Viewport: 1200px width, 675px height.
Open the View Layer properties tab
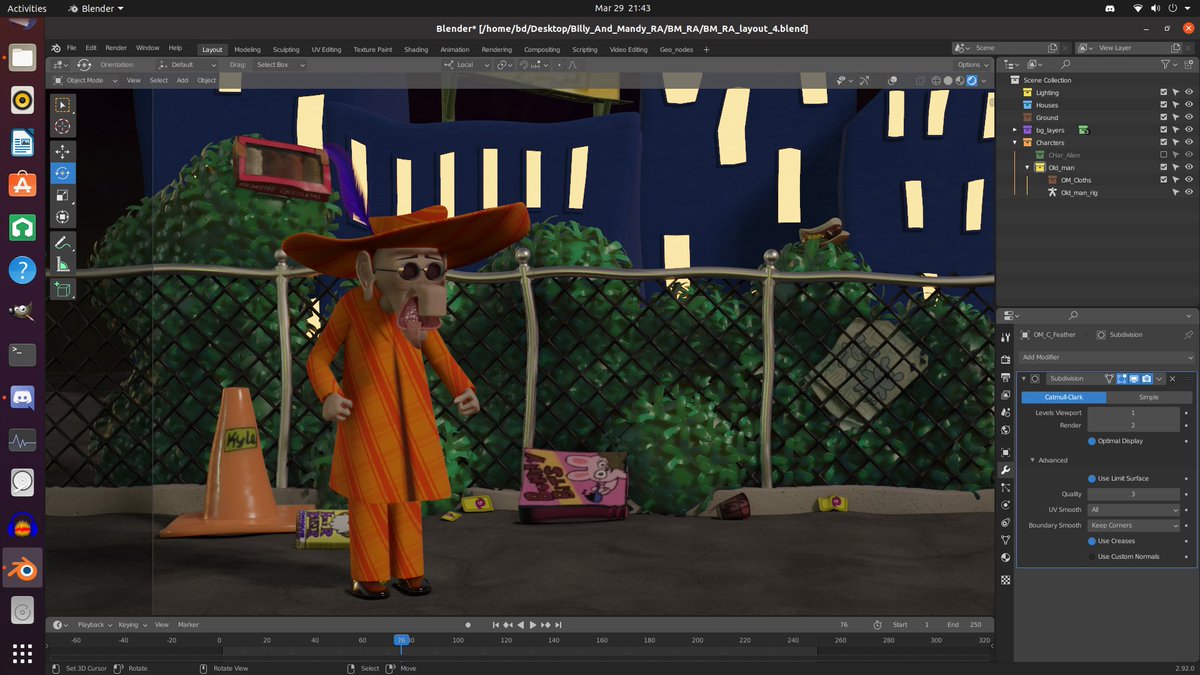(x=1006, y=395)
